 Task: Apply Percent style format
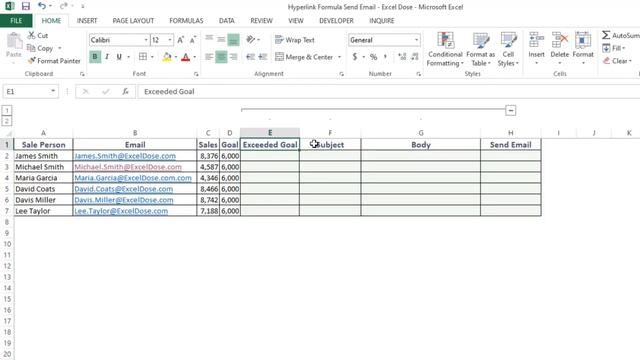pyautogui.click(x=373, y=57)
